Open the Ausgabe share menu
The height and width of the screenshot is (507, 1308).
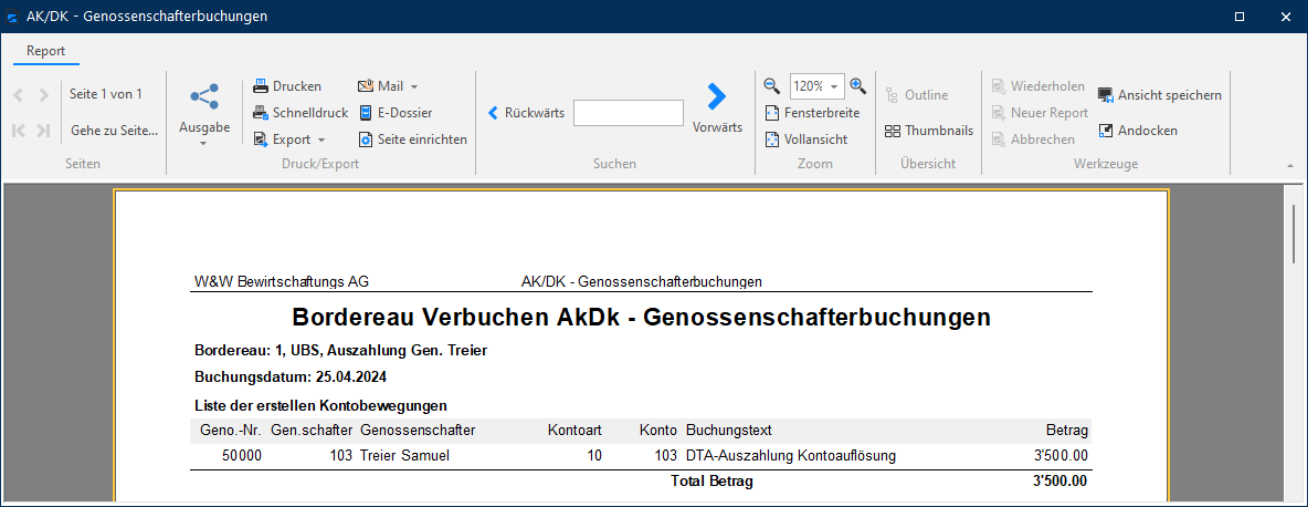pos(204,114)
